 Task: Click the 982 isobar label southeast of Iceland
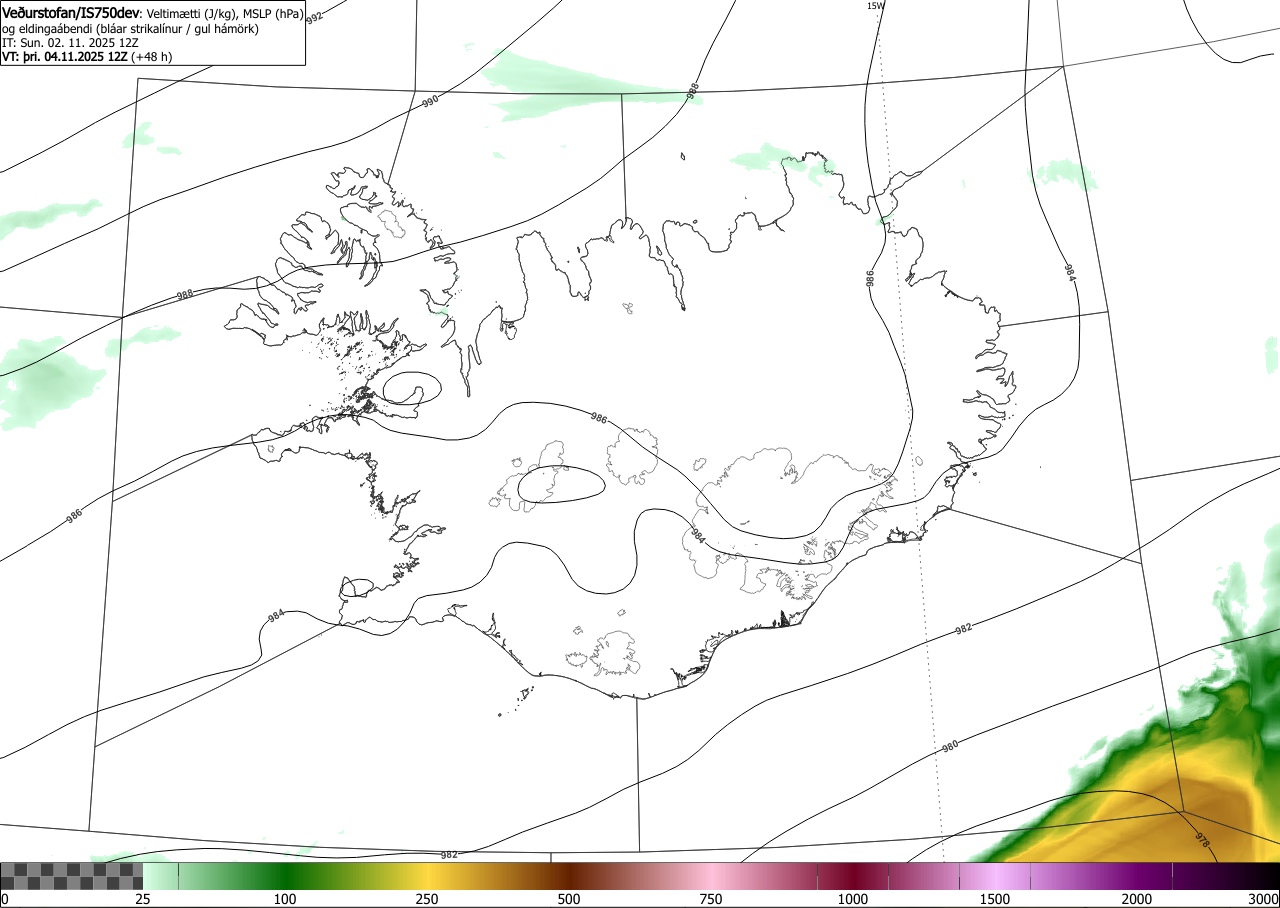963,629
